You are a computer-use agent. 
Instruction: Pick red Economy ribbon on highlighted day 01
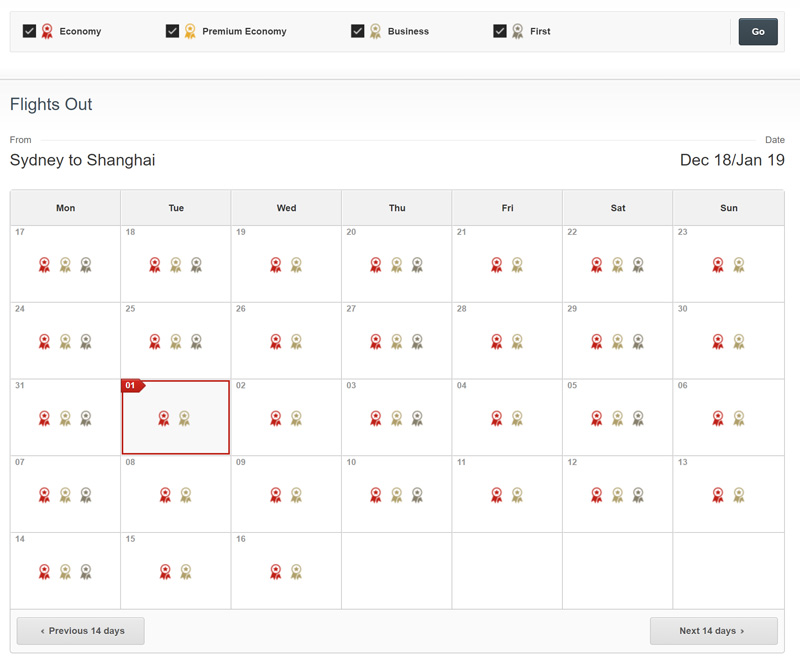coord(164,418)
